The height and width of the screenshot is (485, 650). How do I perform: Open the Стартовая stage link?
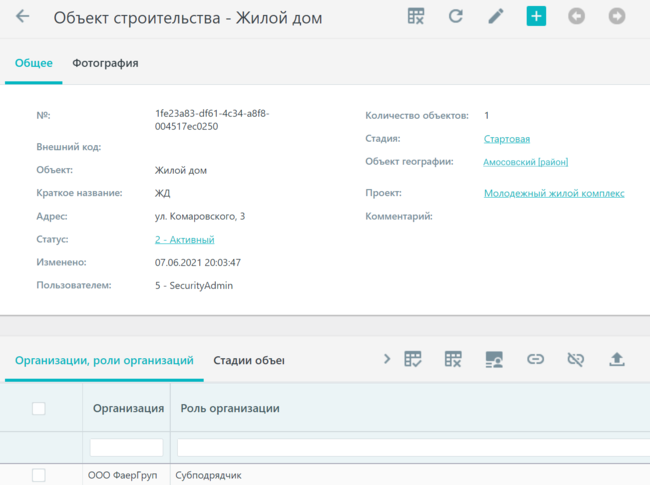pos(507,139)
